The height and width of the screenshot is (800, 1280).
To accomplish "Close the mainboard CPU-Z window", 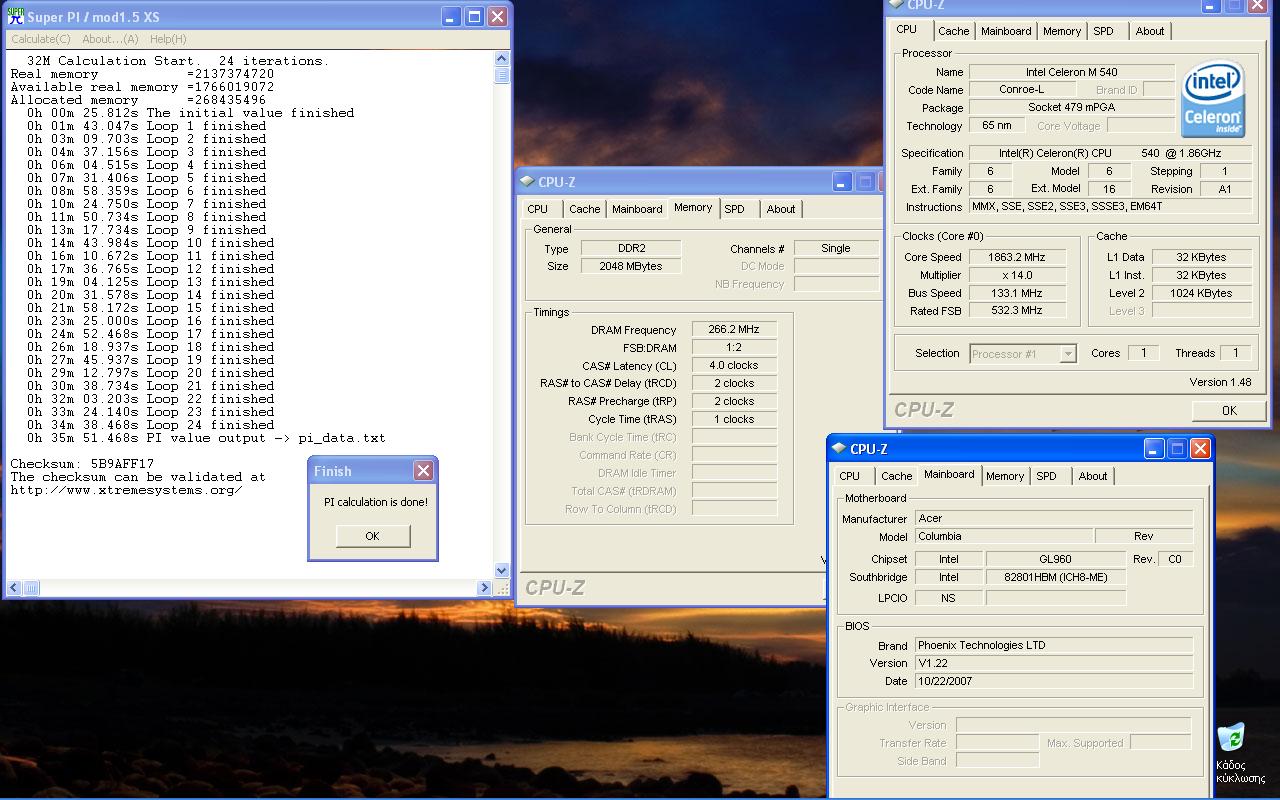I will pyautogui.click(x=1200, y=449).
